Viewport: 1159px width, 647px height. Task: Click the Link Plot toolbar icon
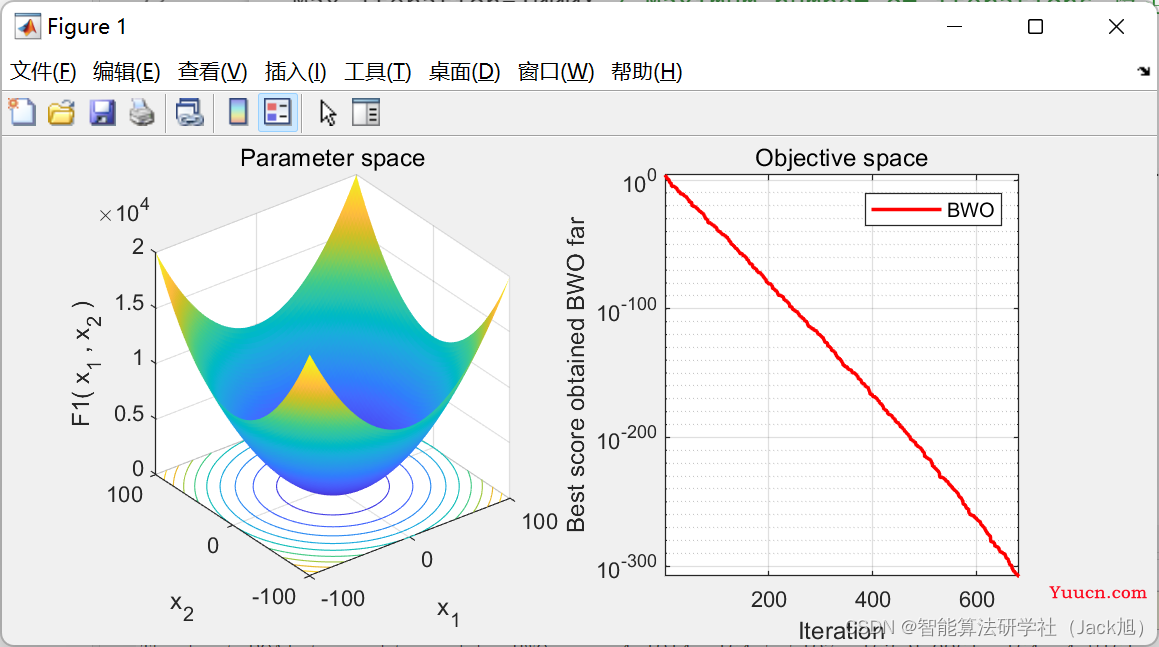[x=189, y=112]
